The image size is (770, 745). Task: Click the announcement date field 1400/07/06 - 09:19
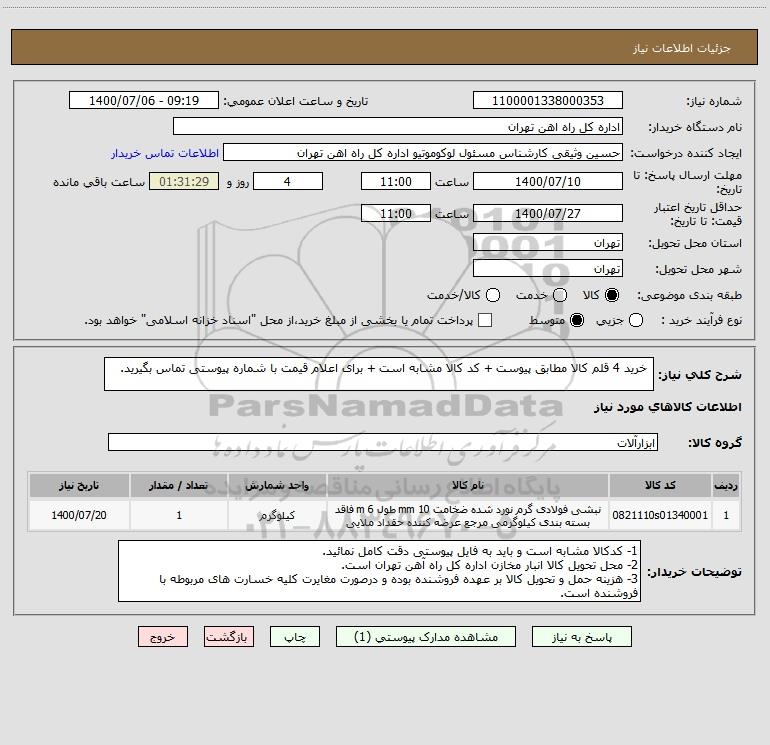click(144, 100)
